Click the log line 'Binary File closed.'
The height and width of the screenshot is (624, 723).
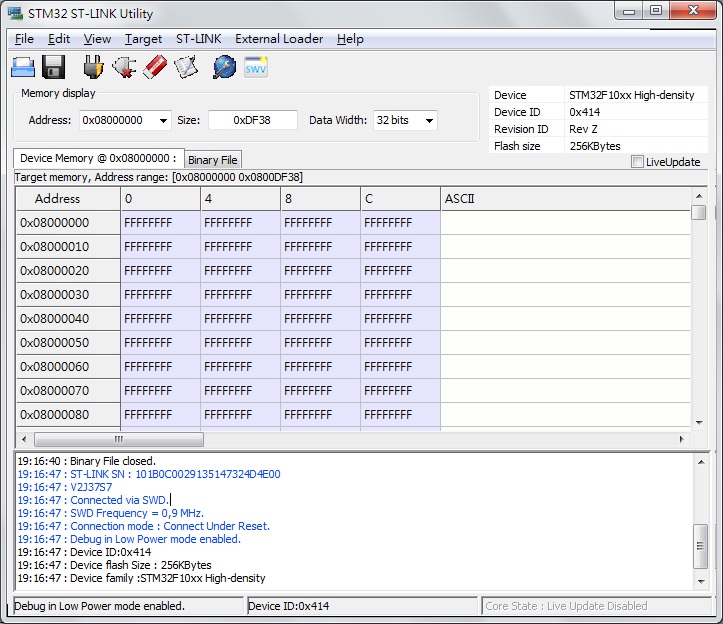coord(87,461)
